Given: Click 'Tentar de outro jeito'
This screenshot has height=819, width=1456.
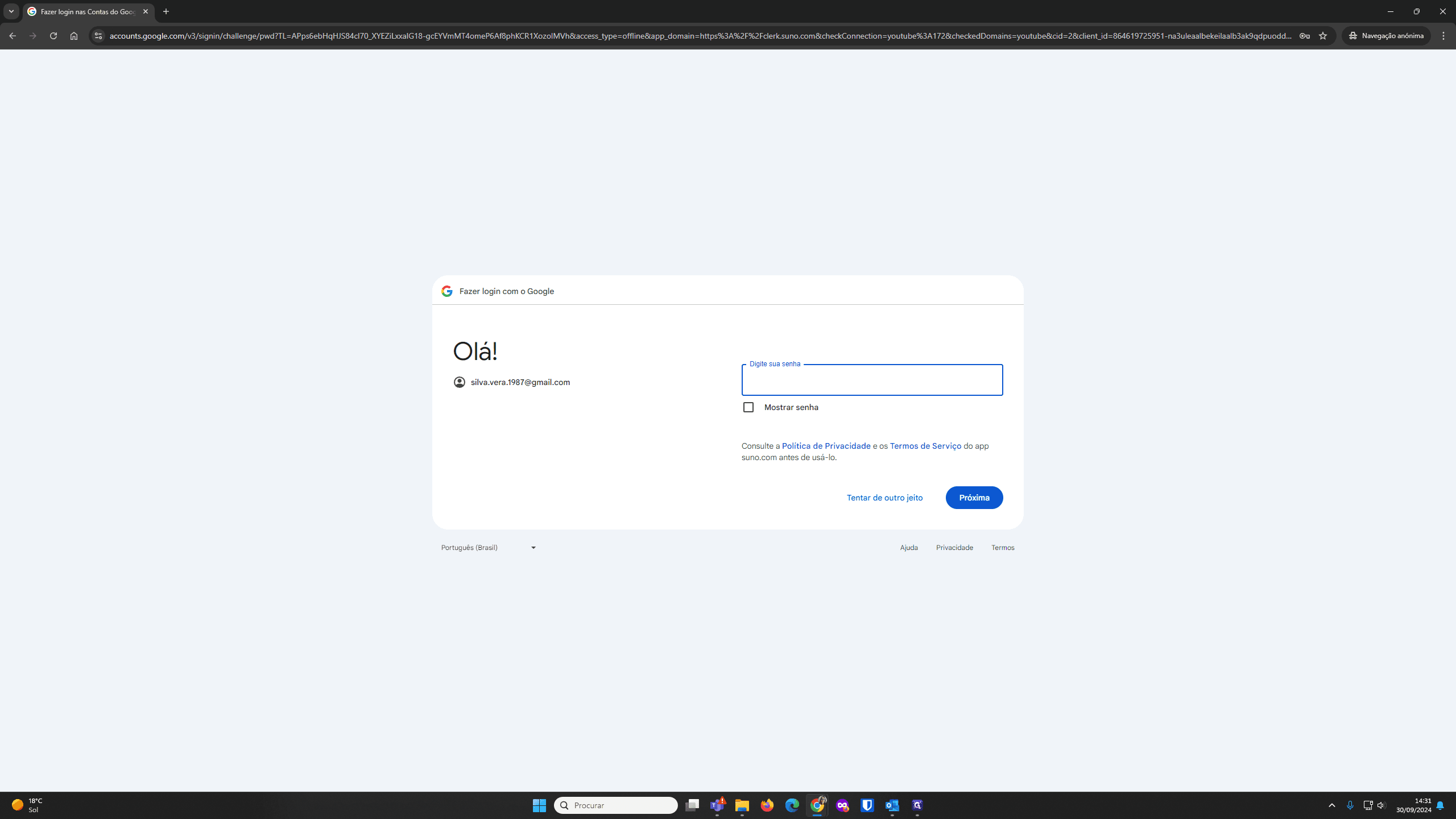Looking at the screenshot, I should tap(884, 498).
